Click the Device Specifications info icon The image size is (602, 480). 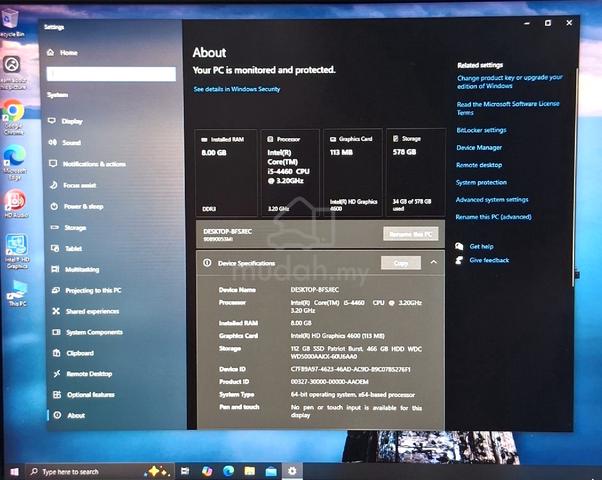(207, 263)
